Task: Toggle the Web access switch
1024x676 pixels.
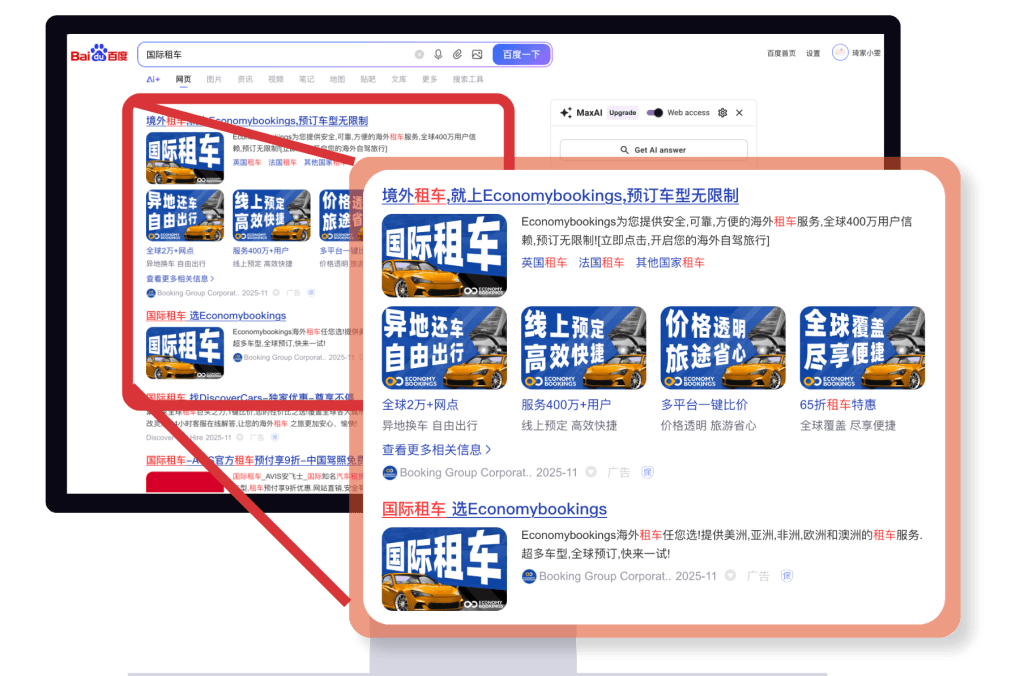Action: point(655,113)
